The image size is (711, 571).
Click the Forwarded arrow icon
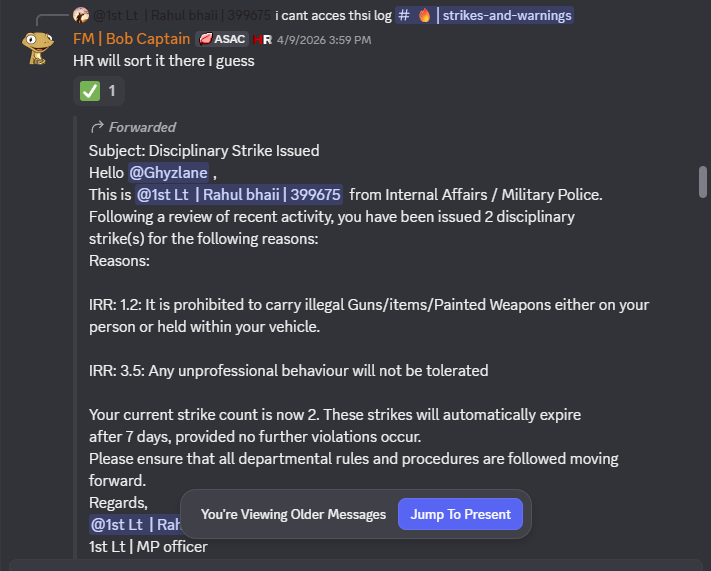point(97,127)
